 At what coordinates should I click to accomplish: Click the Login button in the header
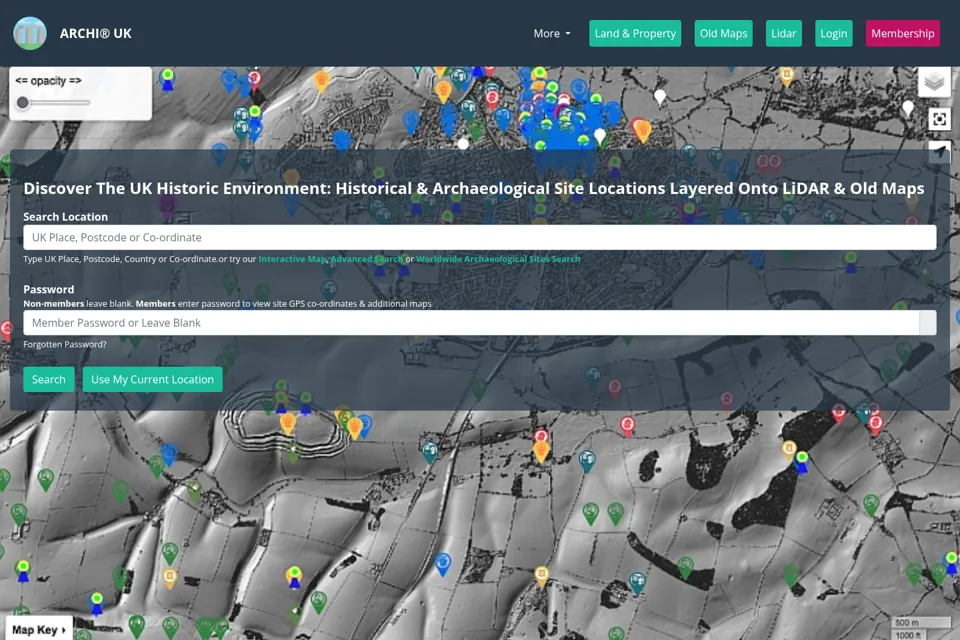pos(833,34)
